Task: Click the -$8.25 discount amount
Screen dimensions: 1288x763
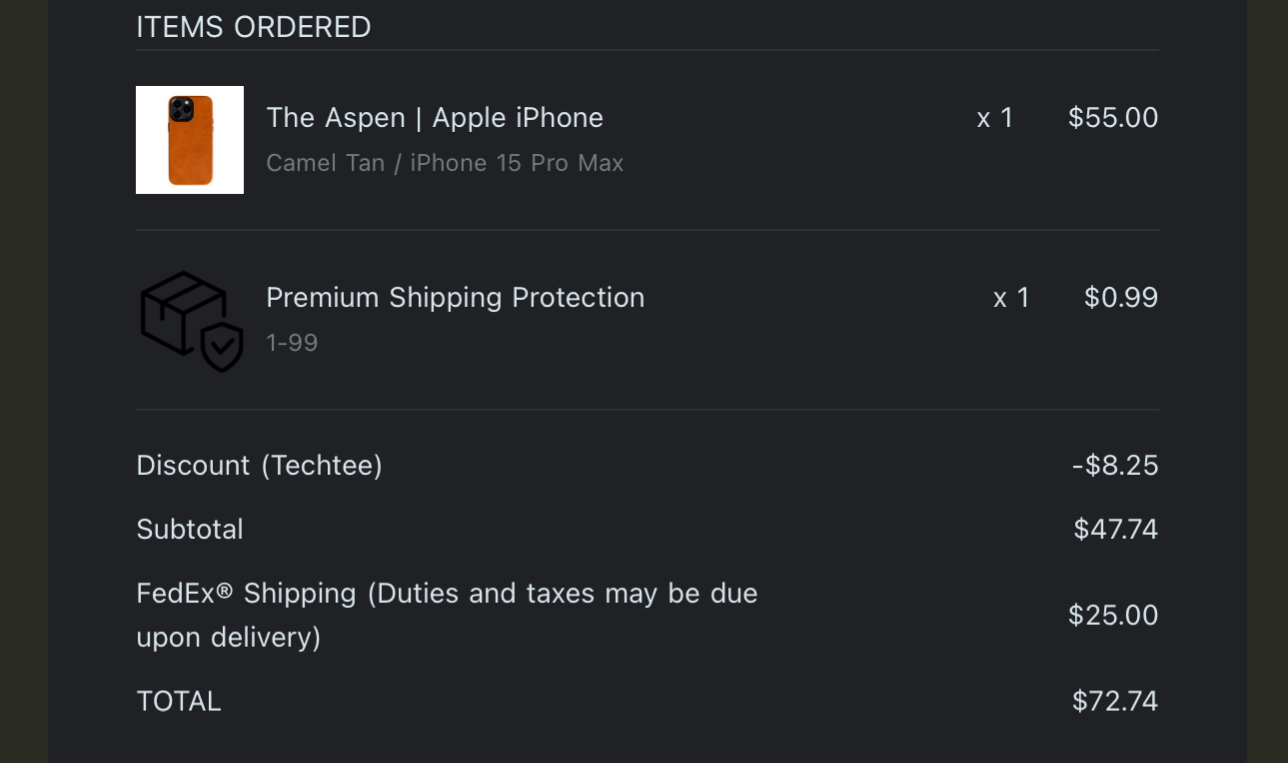Action: tap(1114, 466)
